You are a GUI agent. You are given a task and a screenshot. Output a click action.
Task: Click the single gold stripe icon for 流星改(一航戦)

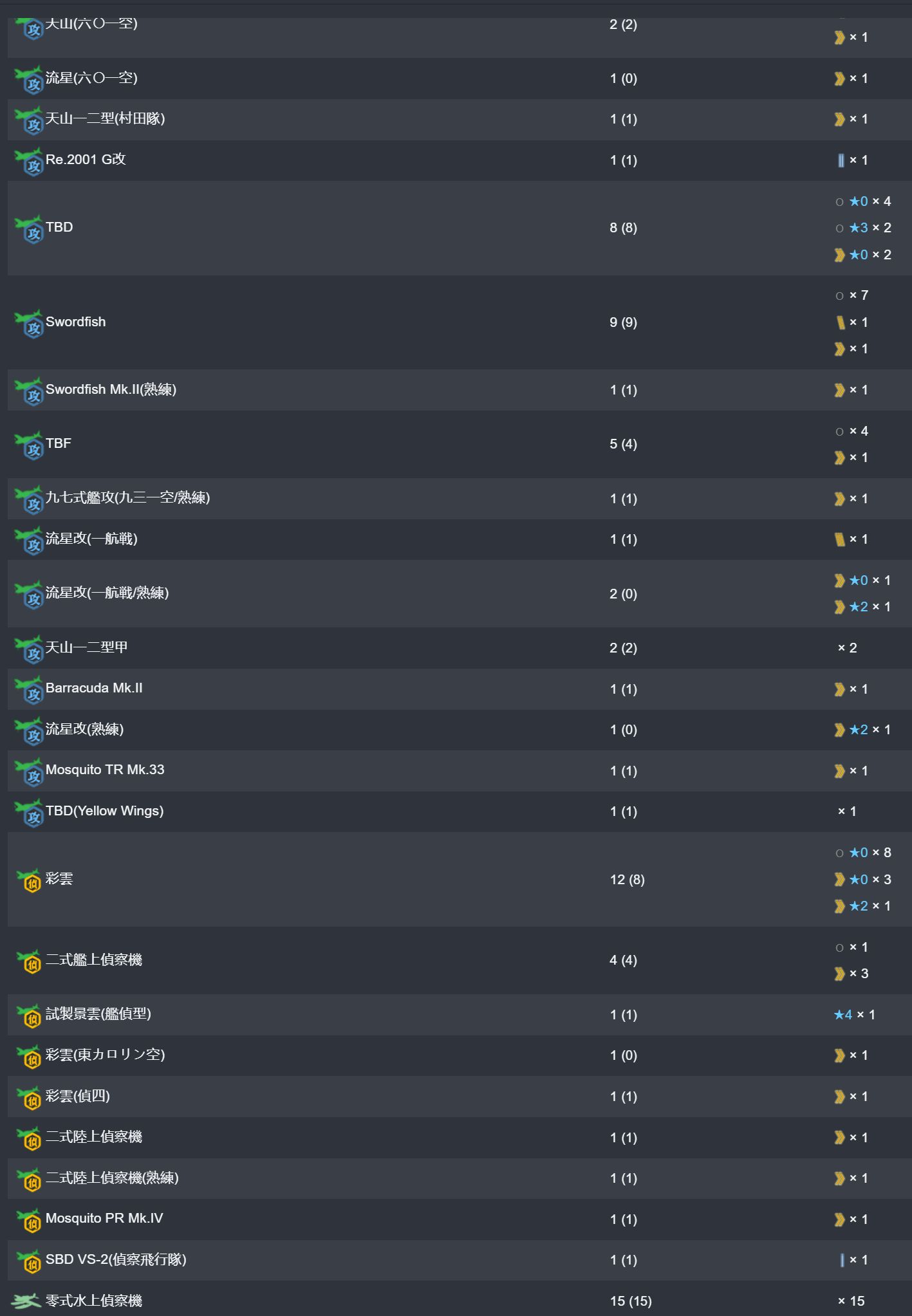pyautogui.click(x=839, y=539)
